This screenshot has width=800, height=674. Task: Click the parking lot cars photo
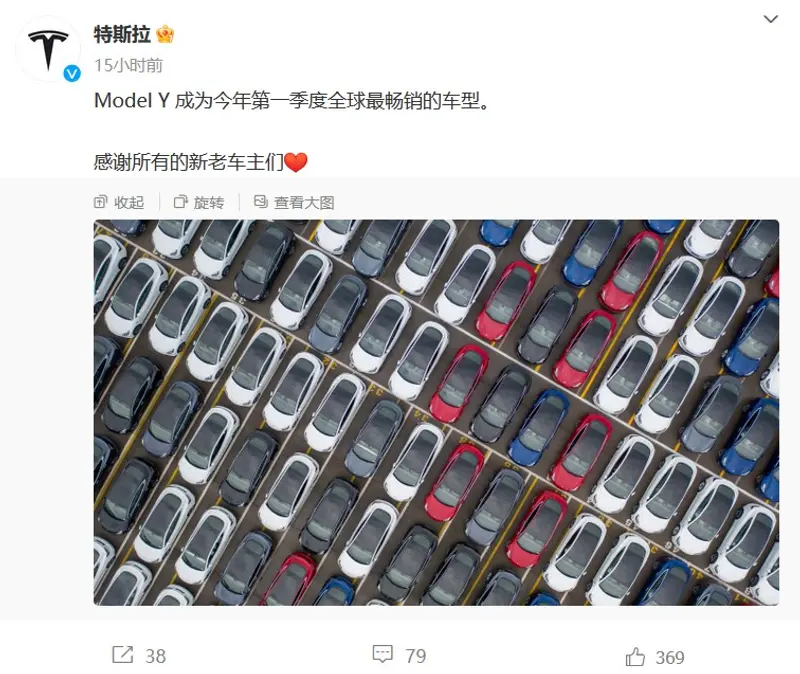click(x=436, y=412)
